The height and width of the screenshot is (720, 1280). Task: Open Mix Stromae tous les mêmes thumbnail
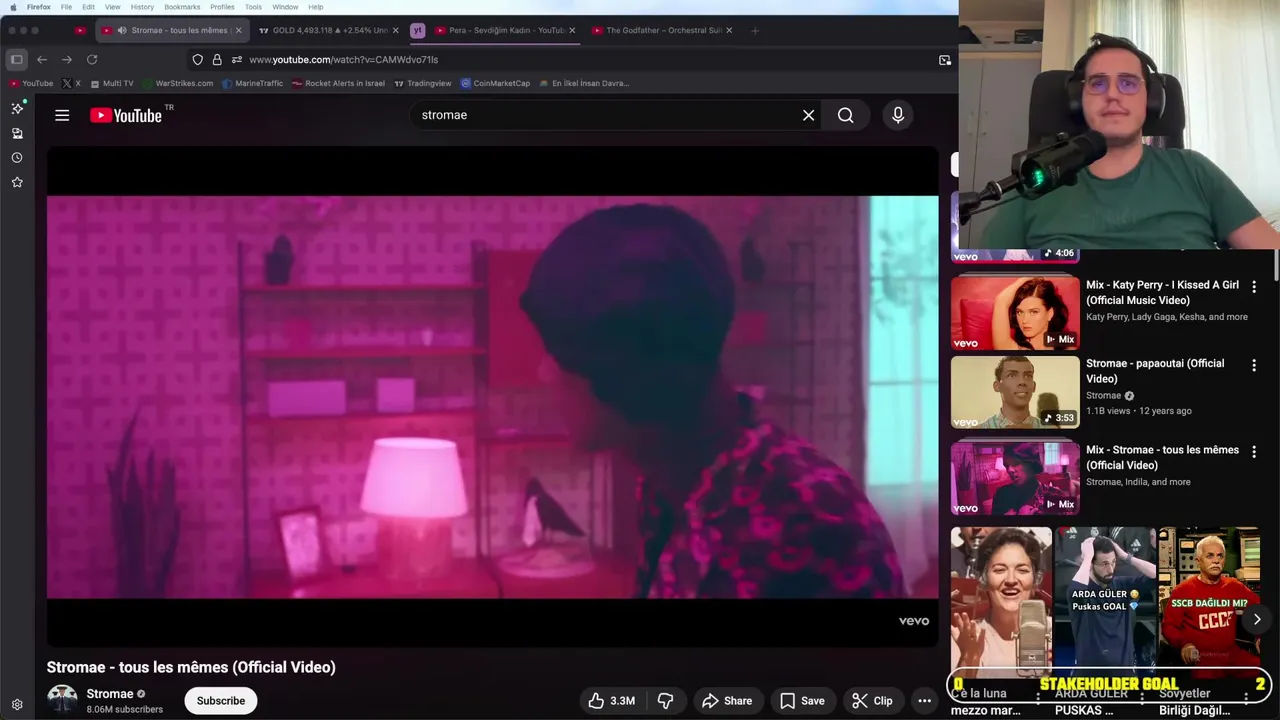pos(1015,477)
